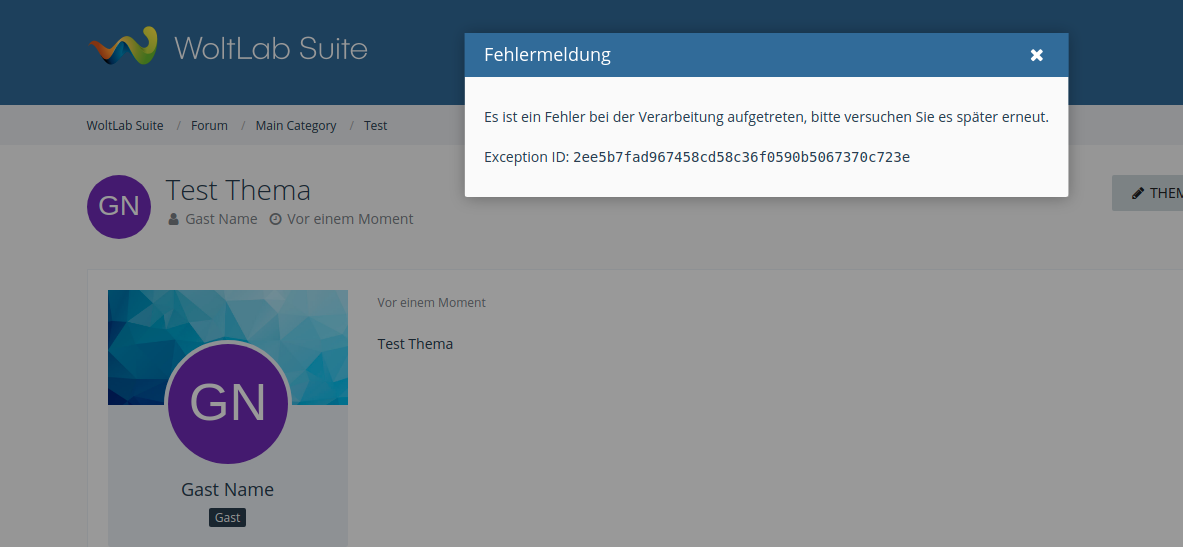Navigate to Main Category breadcrumb
This screenshot has width=1183, height=547.
point(296,126)
